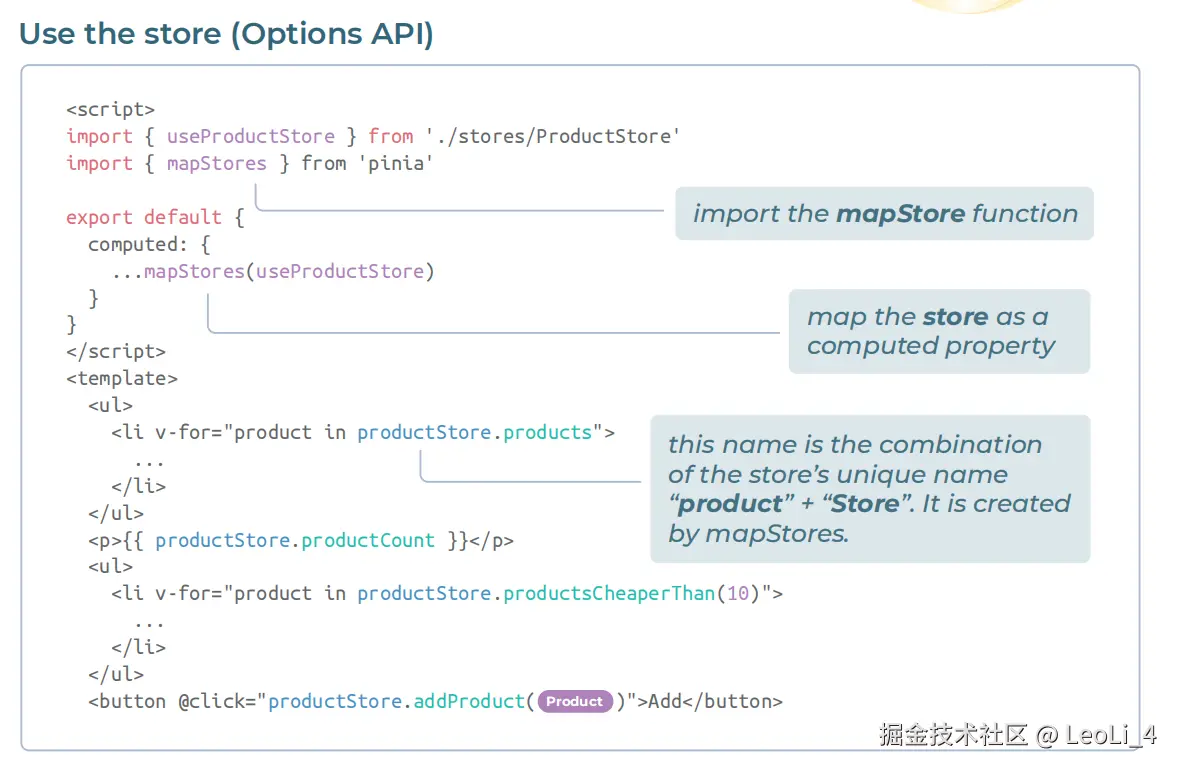Click the "export default" keywords
The image size is (1178, 770).
point(144,217)
